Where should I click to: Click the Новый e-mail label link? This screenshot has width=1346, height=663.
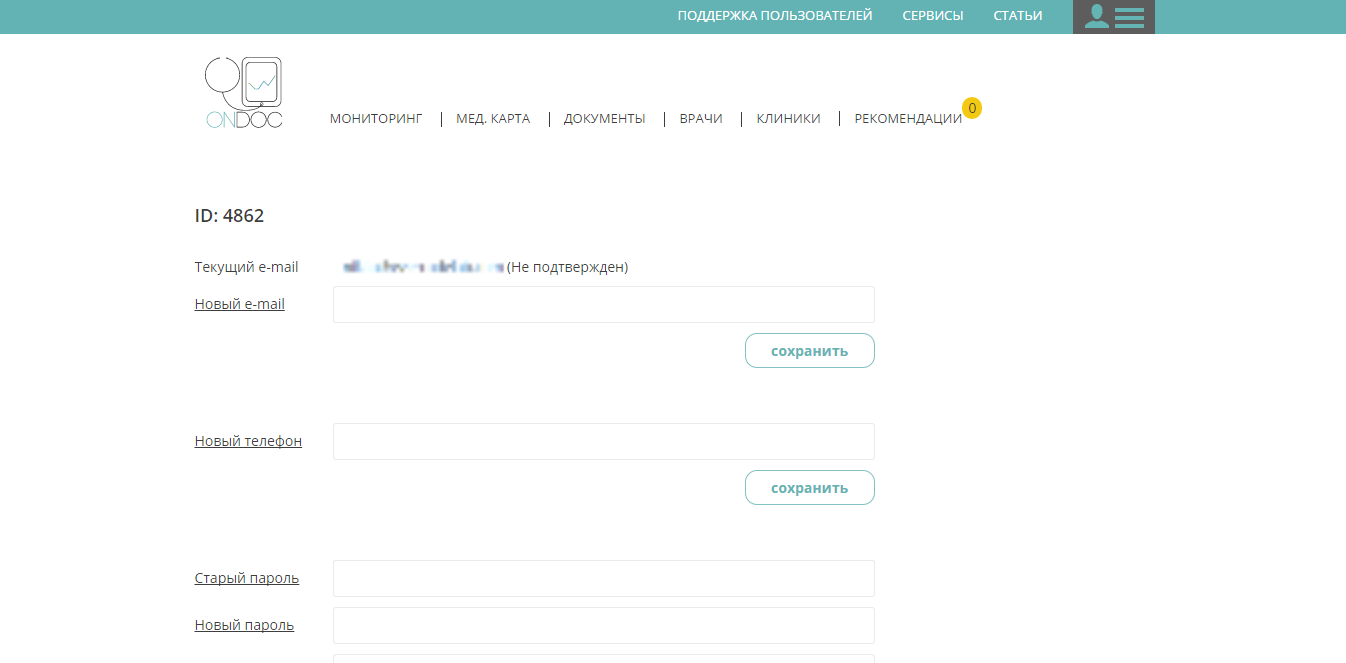239,304
